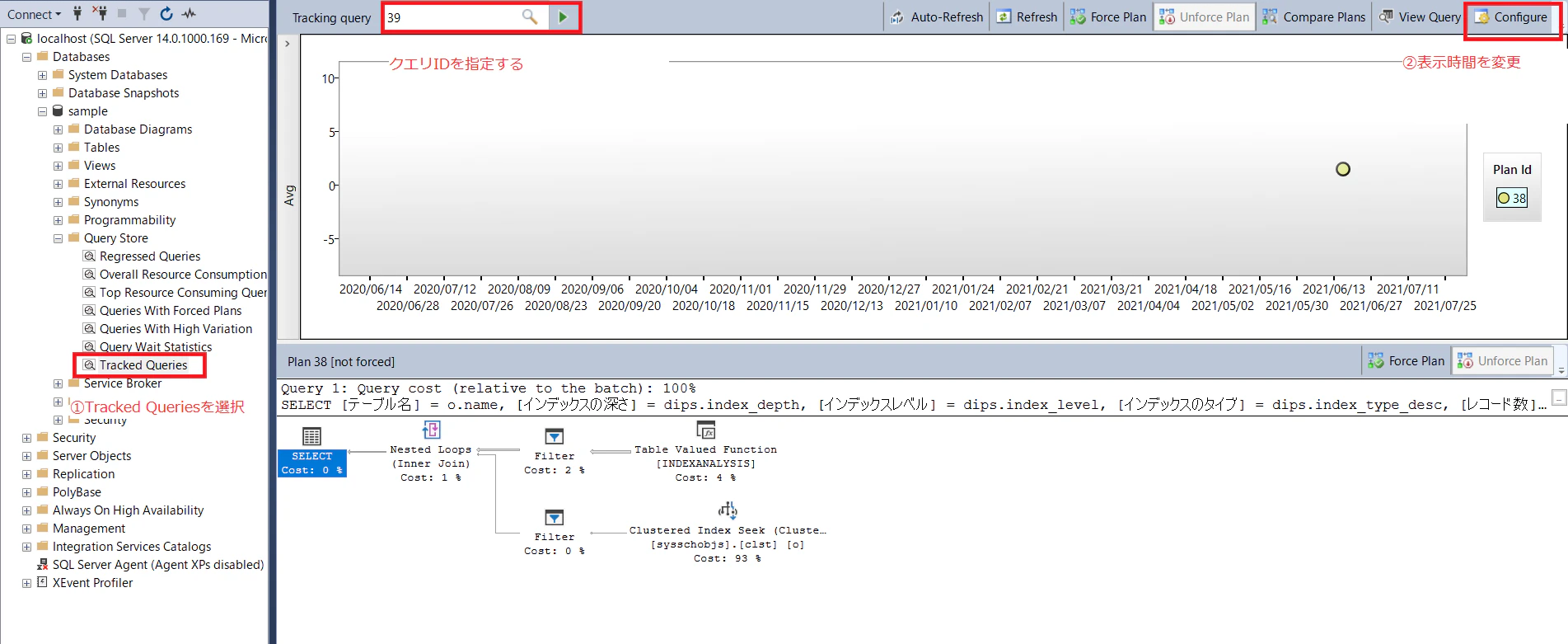Select the Replication folder
1568x644 pixels.
tap(83, 474)
